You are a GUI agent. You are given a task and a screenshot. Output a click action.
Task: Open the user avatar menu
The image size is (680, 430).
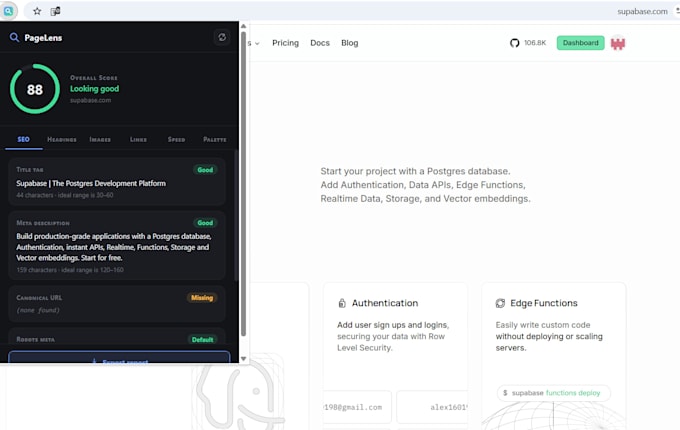tap(618, 43)
